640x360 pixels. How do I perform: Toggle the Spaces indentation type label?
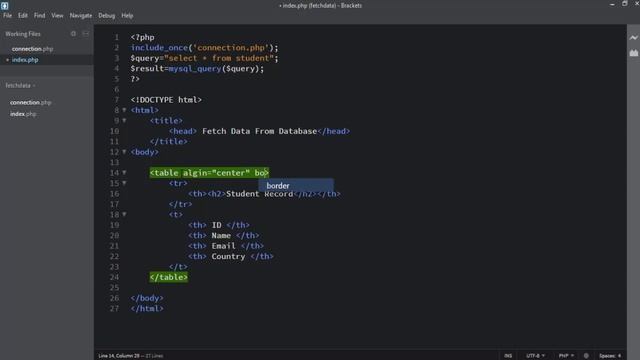pyautogui.click(x=608, y=356)
